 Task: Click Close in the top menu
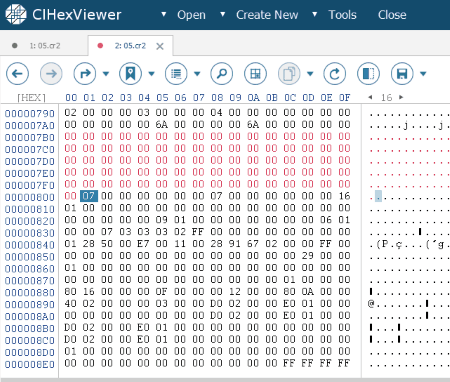point(392,15)
